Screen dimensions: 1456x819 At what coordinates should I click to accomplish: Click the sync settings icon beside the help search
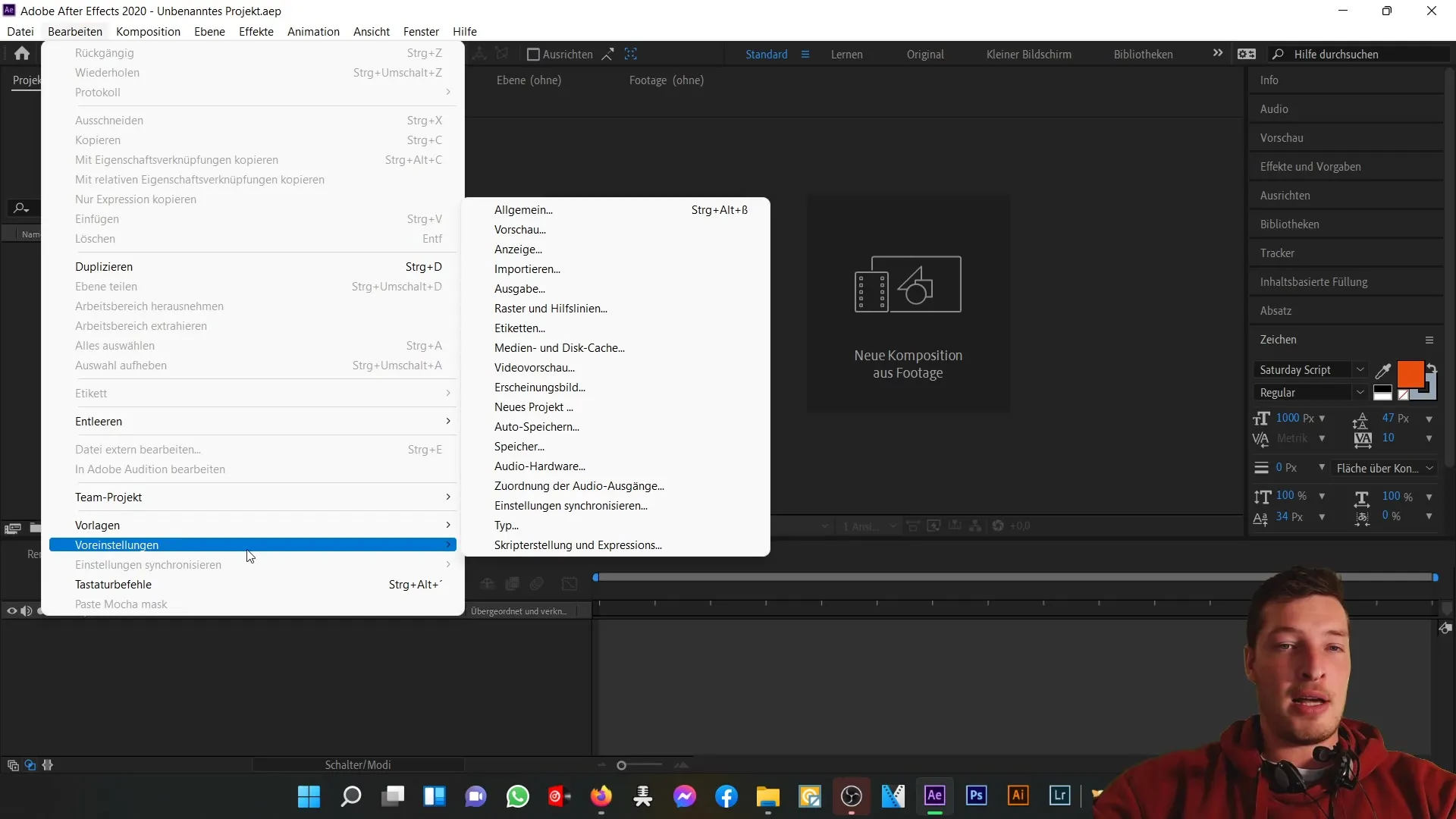pos(1247,54)
